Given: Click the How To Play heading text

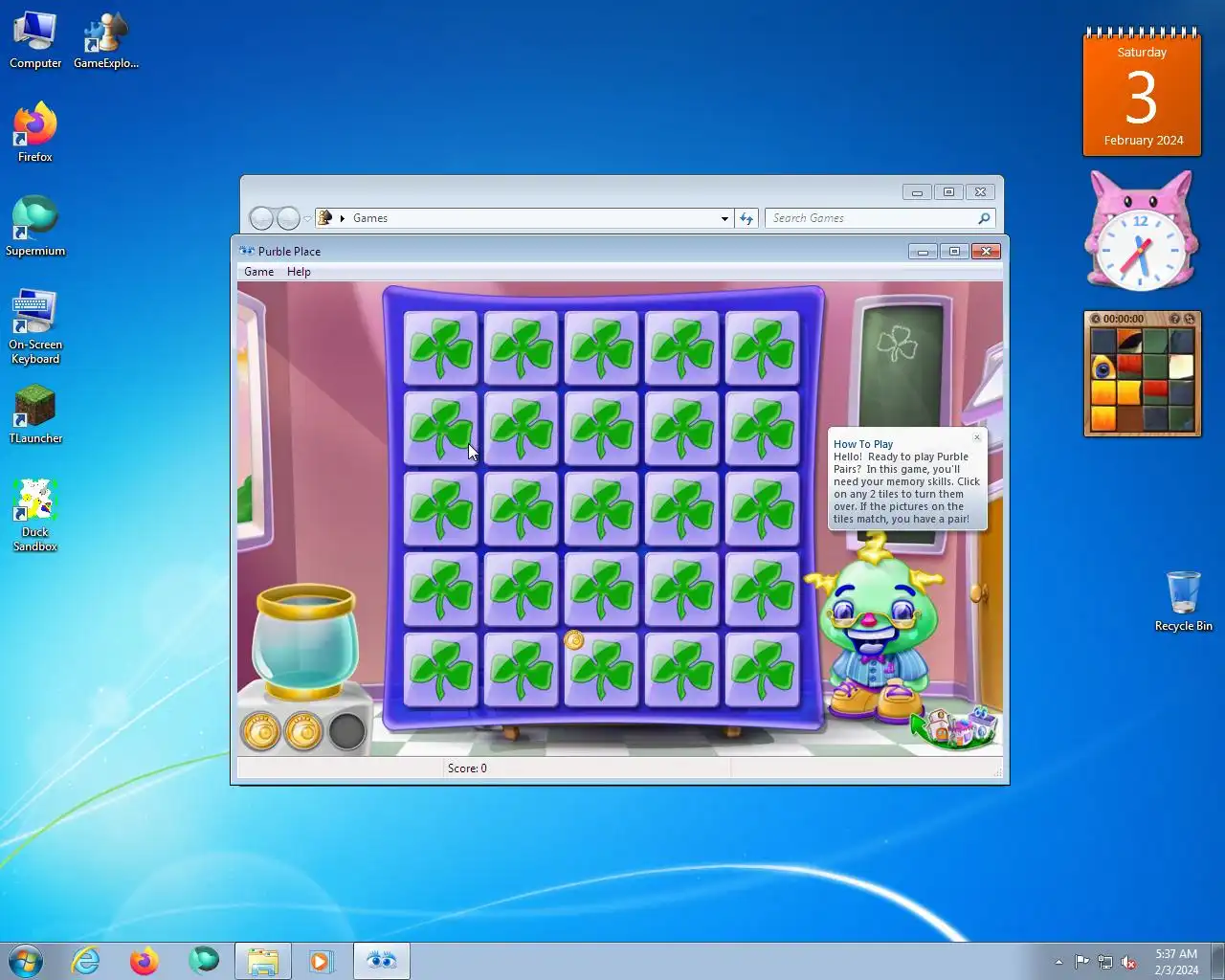Looking at the screenshot, I should pyautogui.click(x=863, y=444).
